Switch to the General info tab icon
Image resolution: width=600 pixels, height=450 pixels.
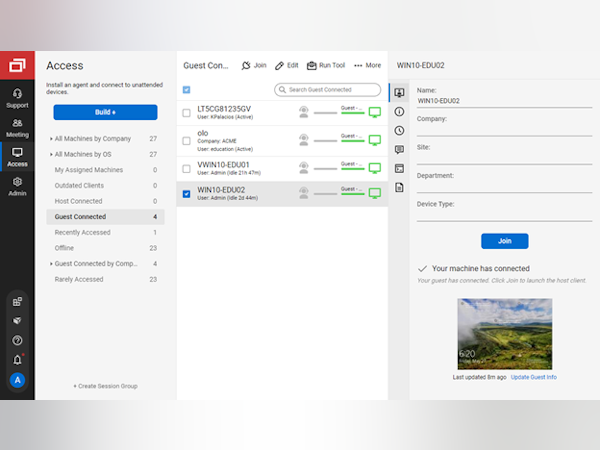tap(399, 112)
